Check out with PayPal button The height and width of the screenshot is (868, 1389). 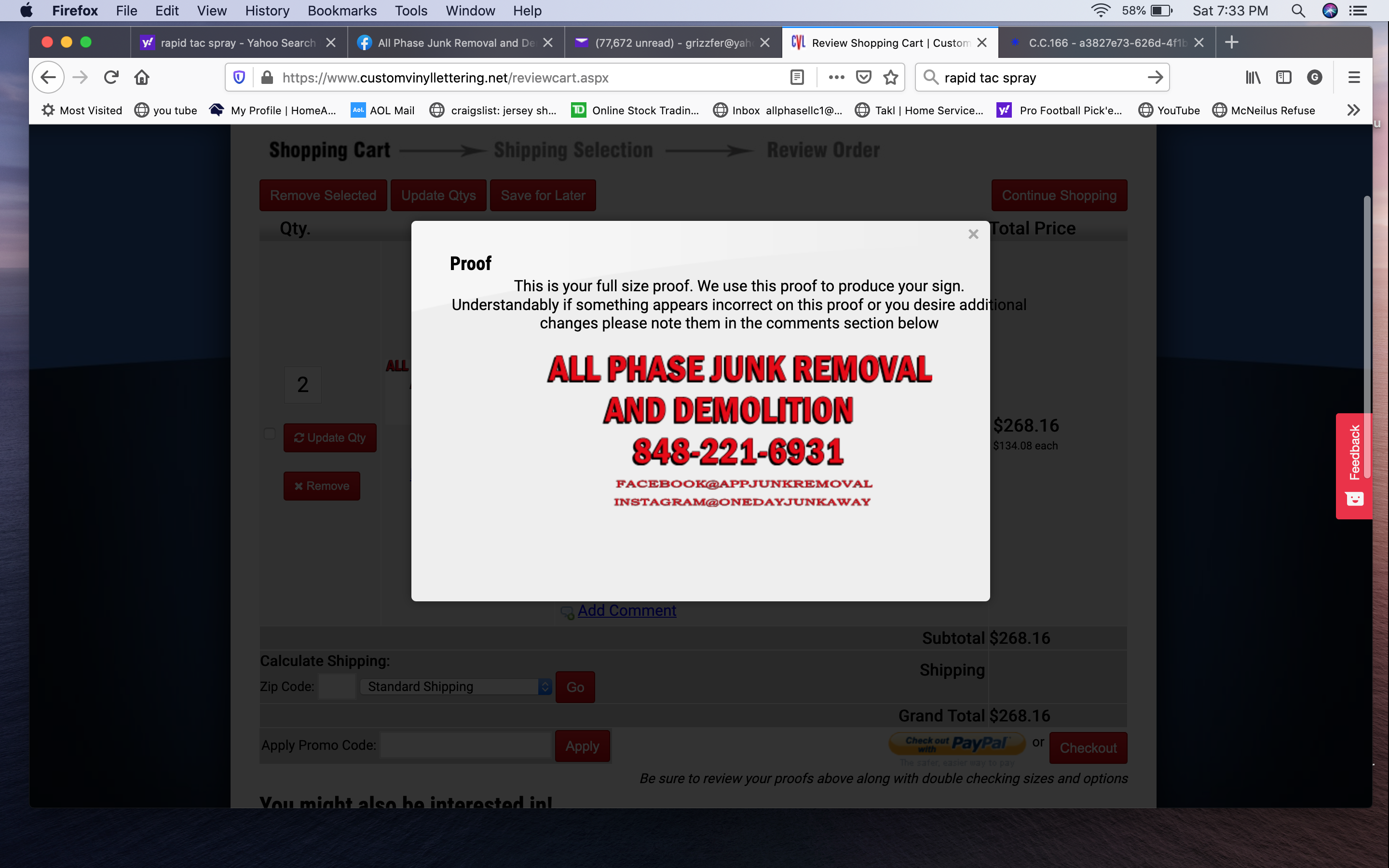click(x=956, y=744)
